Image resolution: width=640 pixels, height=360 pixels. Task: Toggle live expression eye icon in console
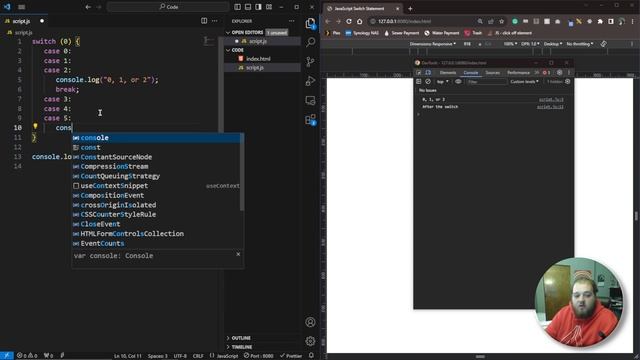click(458, 82)
